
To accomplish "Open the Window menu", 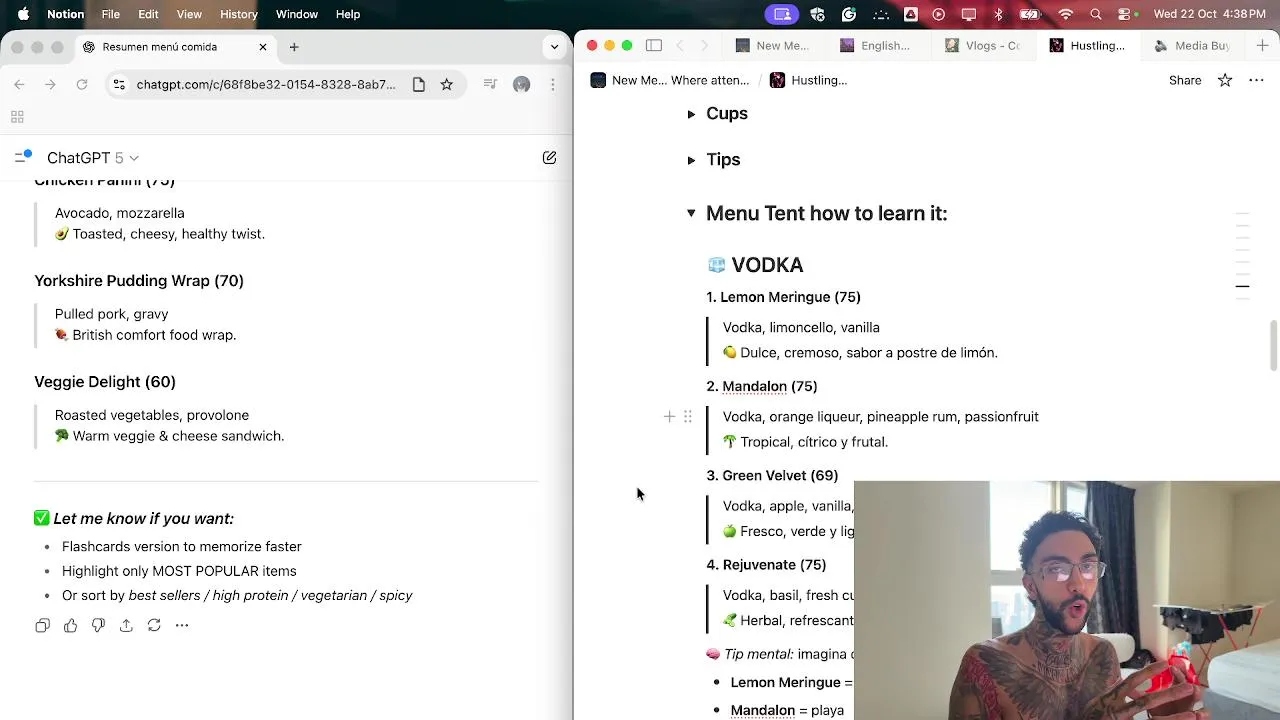I will coord(297,14).
